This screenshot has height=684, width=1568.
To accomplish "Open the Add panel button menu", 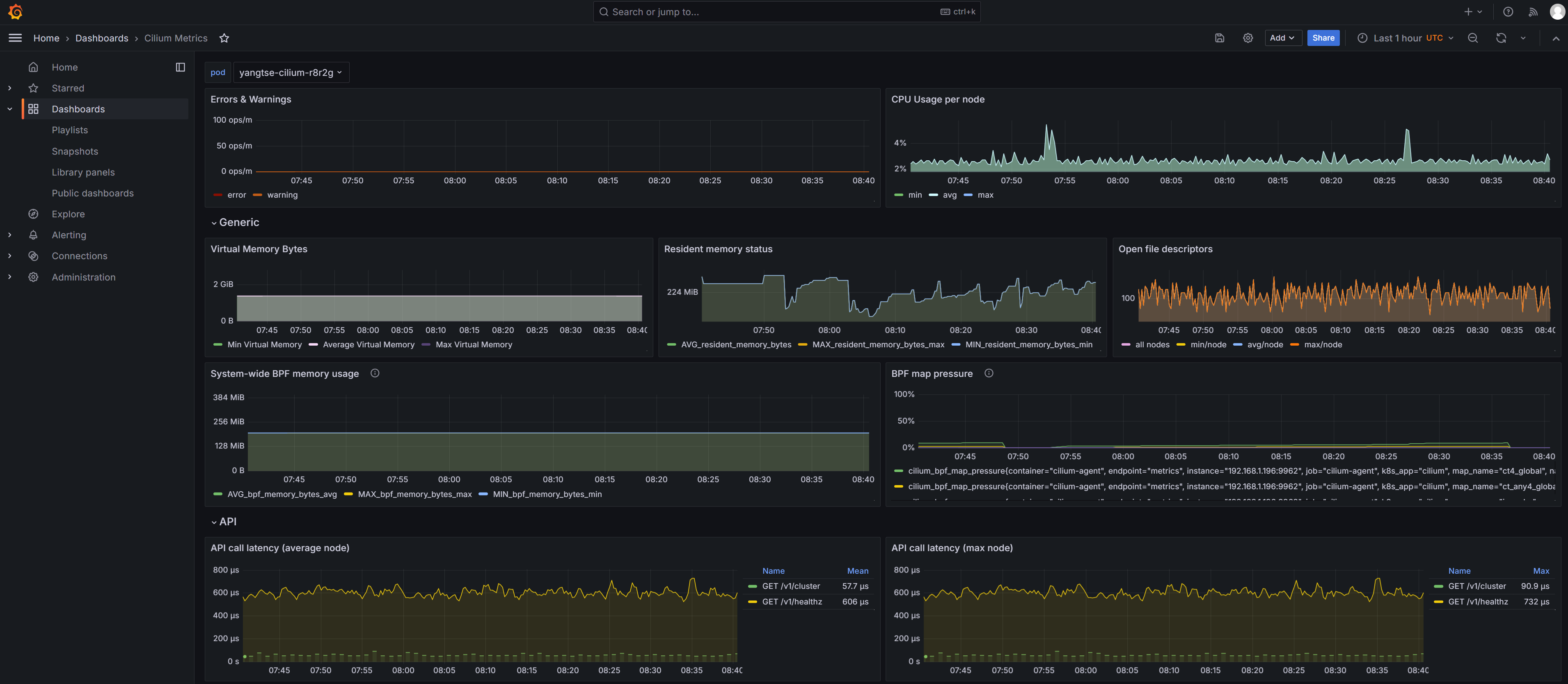I will click(1282, 38).
